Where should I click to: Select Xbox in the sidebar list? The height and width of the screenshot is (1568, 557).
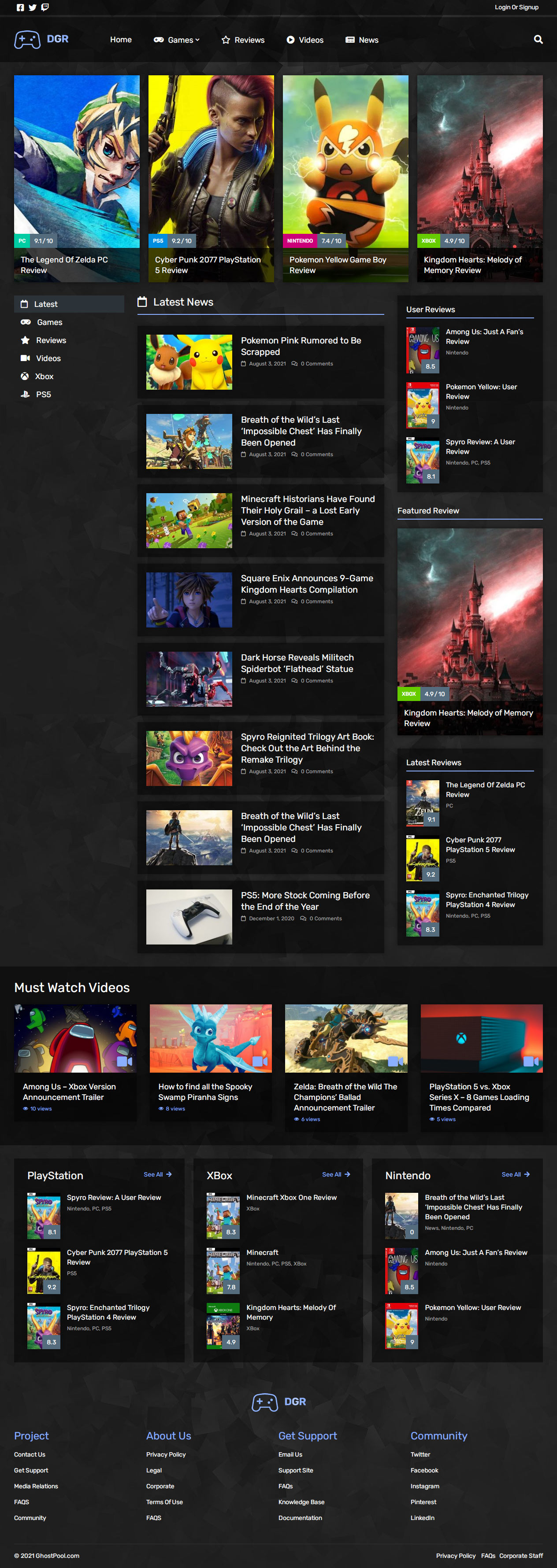tap(69, 377)
